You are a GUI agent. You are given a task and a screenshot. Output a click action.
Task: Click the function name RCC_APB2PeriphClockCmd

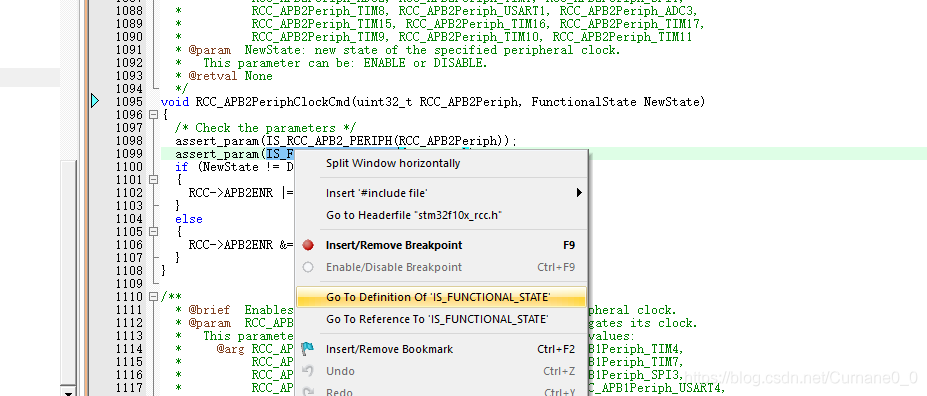click(x=274, y=102)
